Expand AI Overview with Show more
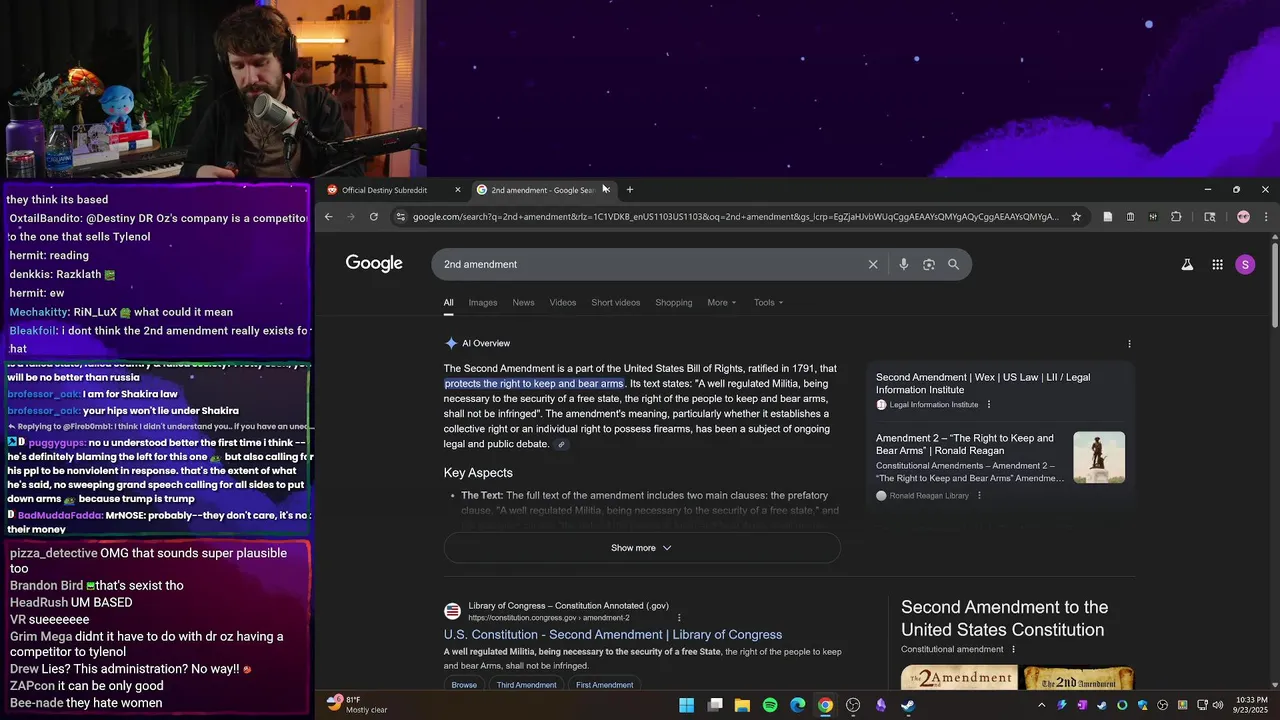Image resolution: width=1280 pixels, height=720 pixels. pos(642,548)
